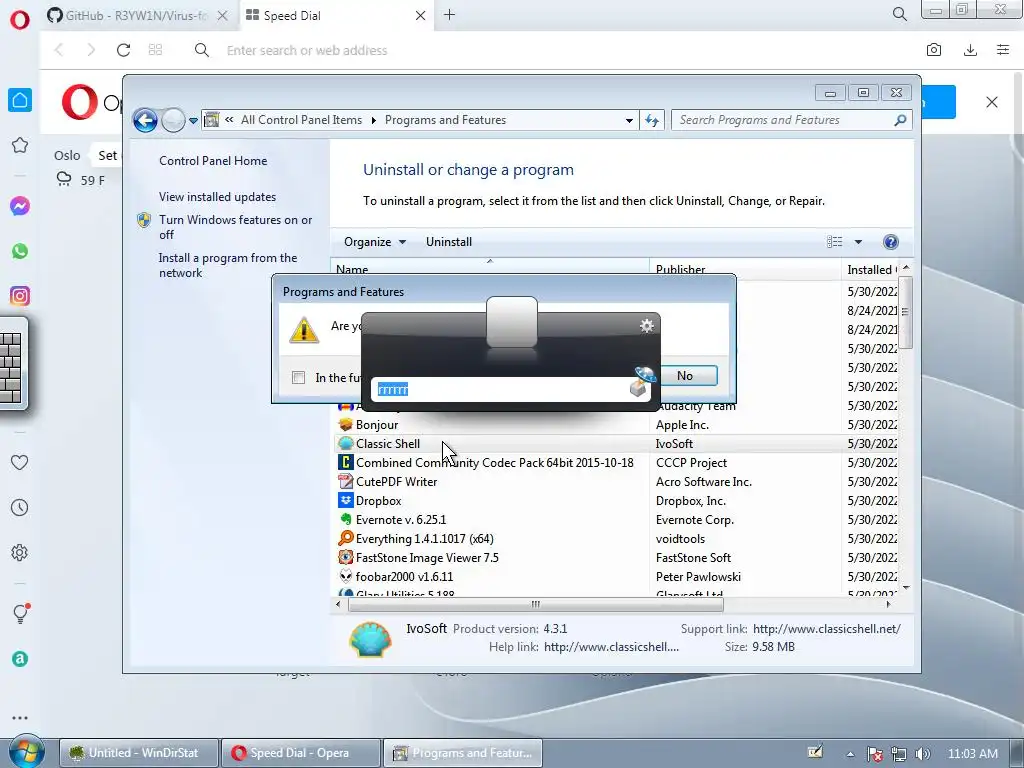Click the network tray icon
This screenshot has height=768, width=1024.
click(899, 754)
